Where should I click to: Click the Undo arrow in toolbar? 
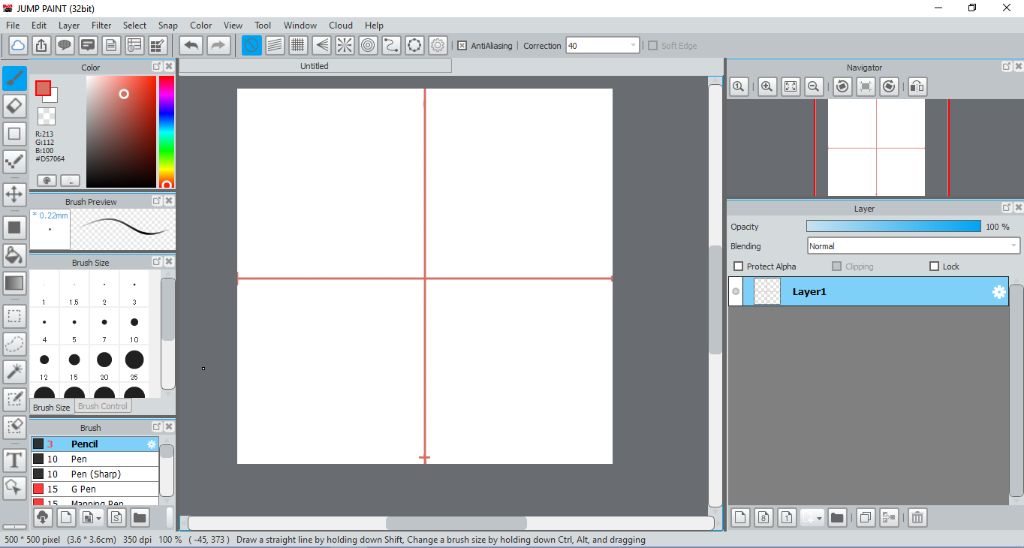pyautogui.click(x=191, y=45)
